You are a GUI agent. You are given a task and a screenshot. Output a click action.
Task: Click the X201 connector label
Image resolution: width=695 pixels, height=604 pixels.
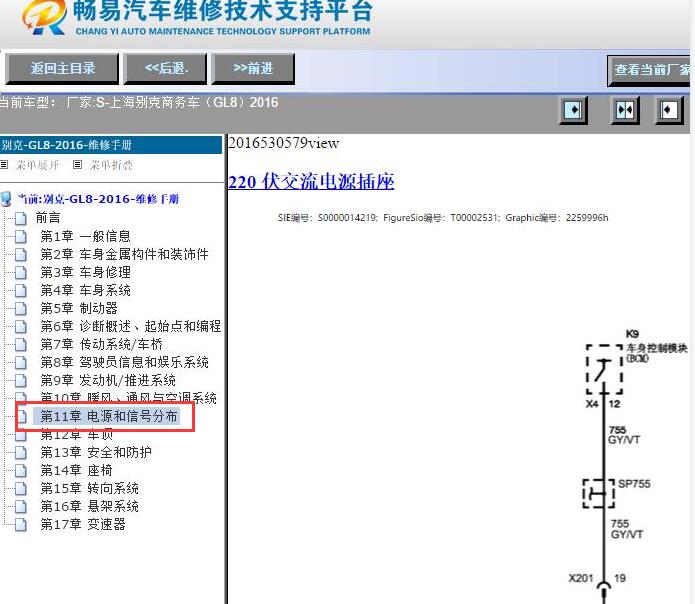[x=581, y=578]
